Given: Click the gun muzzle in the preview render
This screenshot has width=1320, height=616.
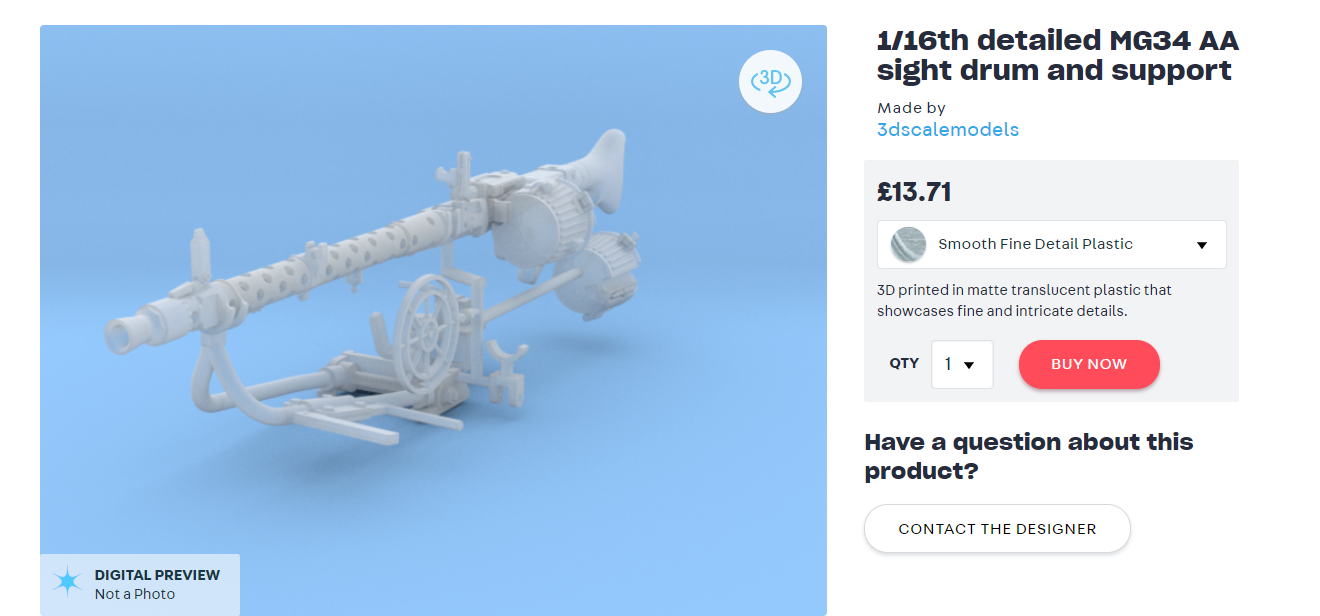Looking at the screenshot, I should [124, 334].
